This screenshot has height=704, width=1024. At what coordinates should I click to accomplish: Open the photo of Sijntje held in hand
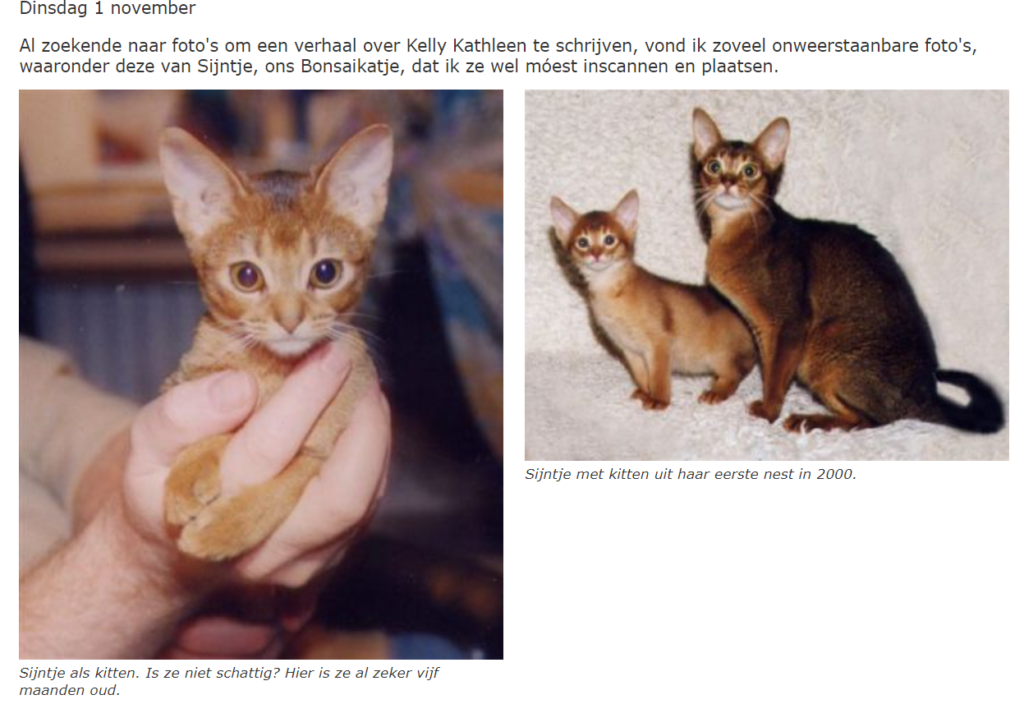pyautogui.click(x=261, y=374)
